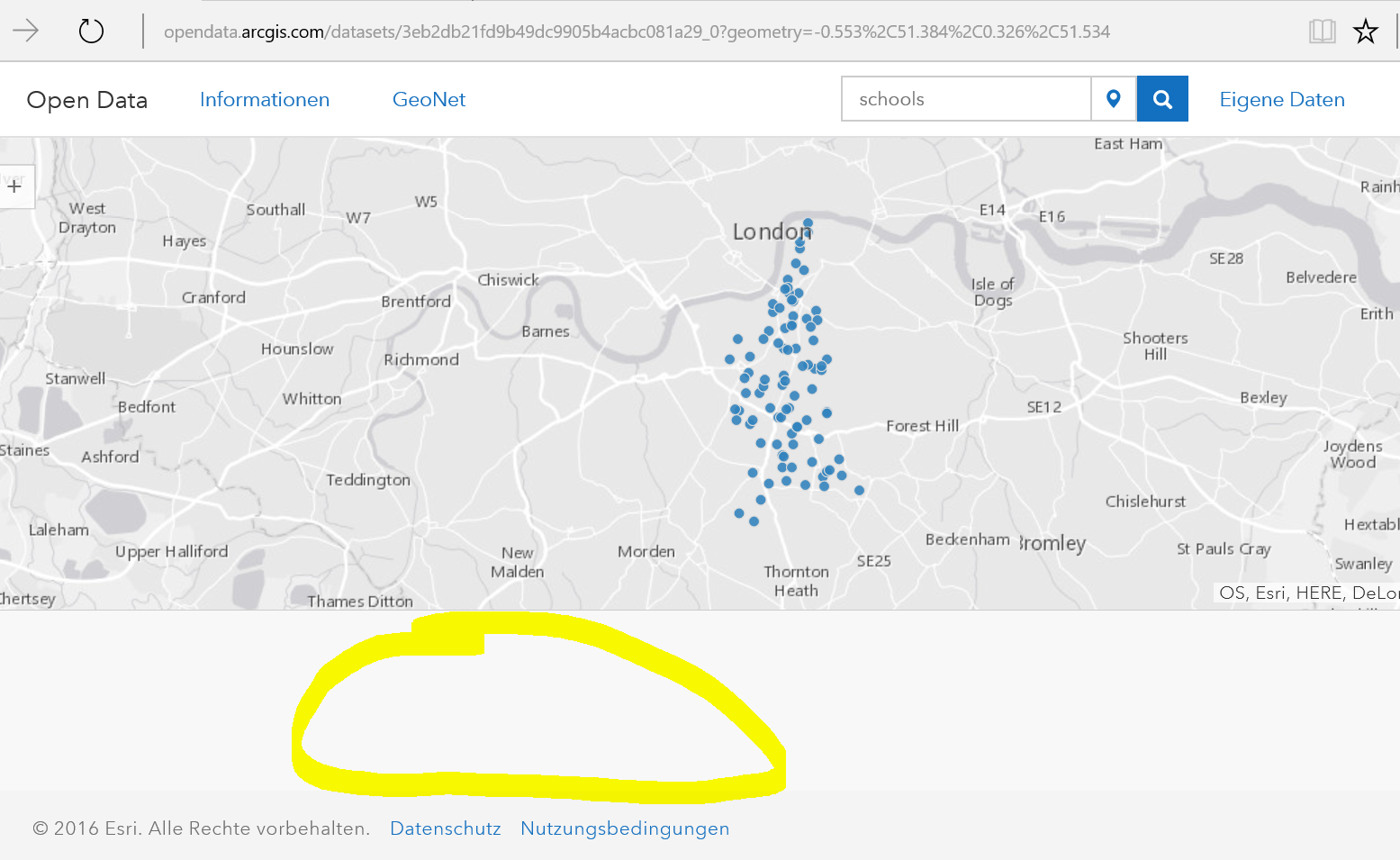Open the Datenschutz footer link
Screen dimensions: 1400x860
click(446, 828)
